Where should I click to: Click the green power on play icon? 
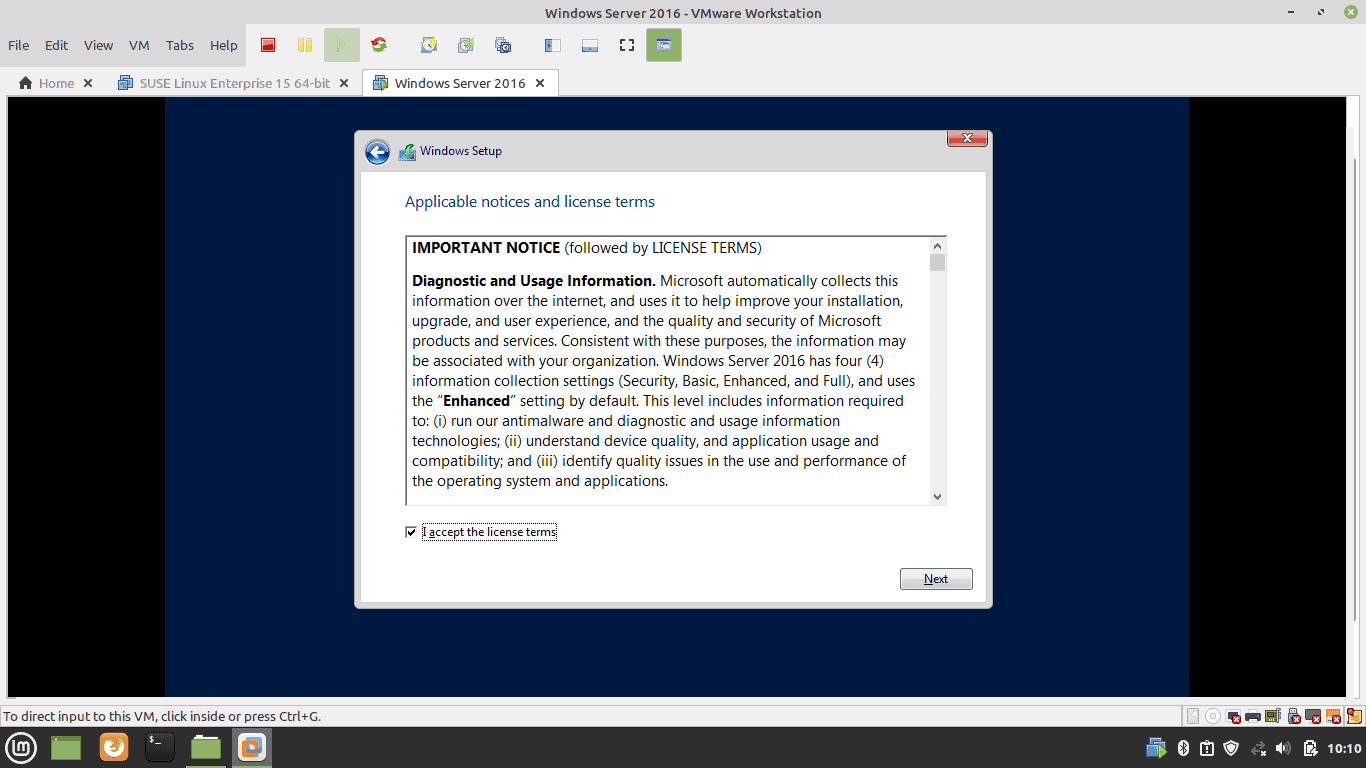[x=342, y=45]
